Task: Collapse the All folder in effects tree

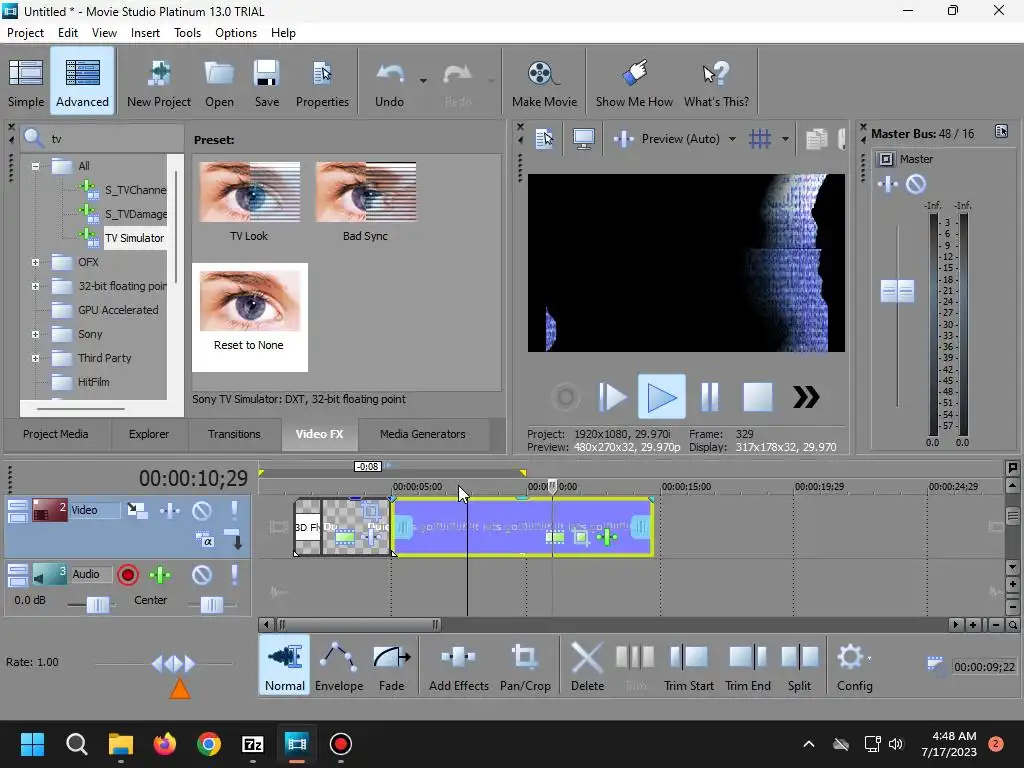Action: (x=35, y=166)
